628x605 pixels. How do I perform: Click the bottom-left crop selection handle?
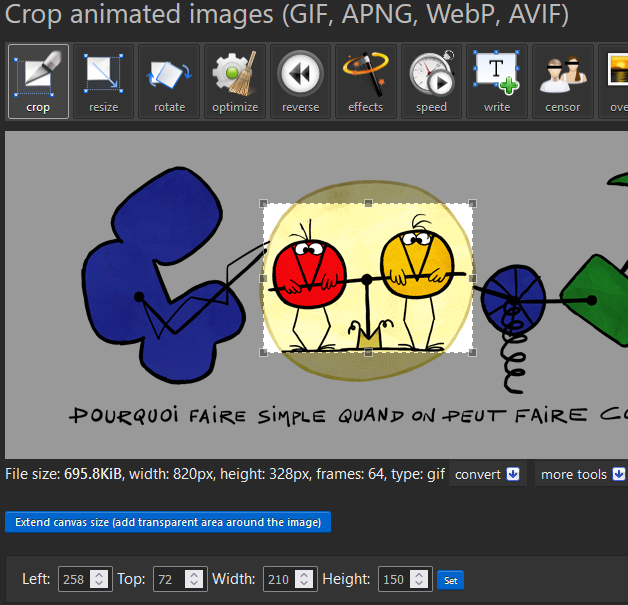pos(264,352)
